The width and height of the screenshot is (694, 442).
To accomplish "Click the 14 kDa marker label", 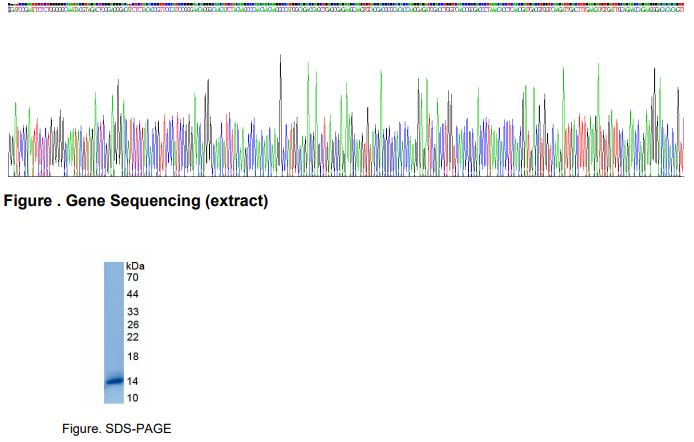I will [132, 381].
